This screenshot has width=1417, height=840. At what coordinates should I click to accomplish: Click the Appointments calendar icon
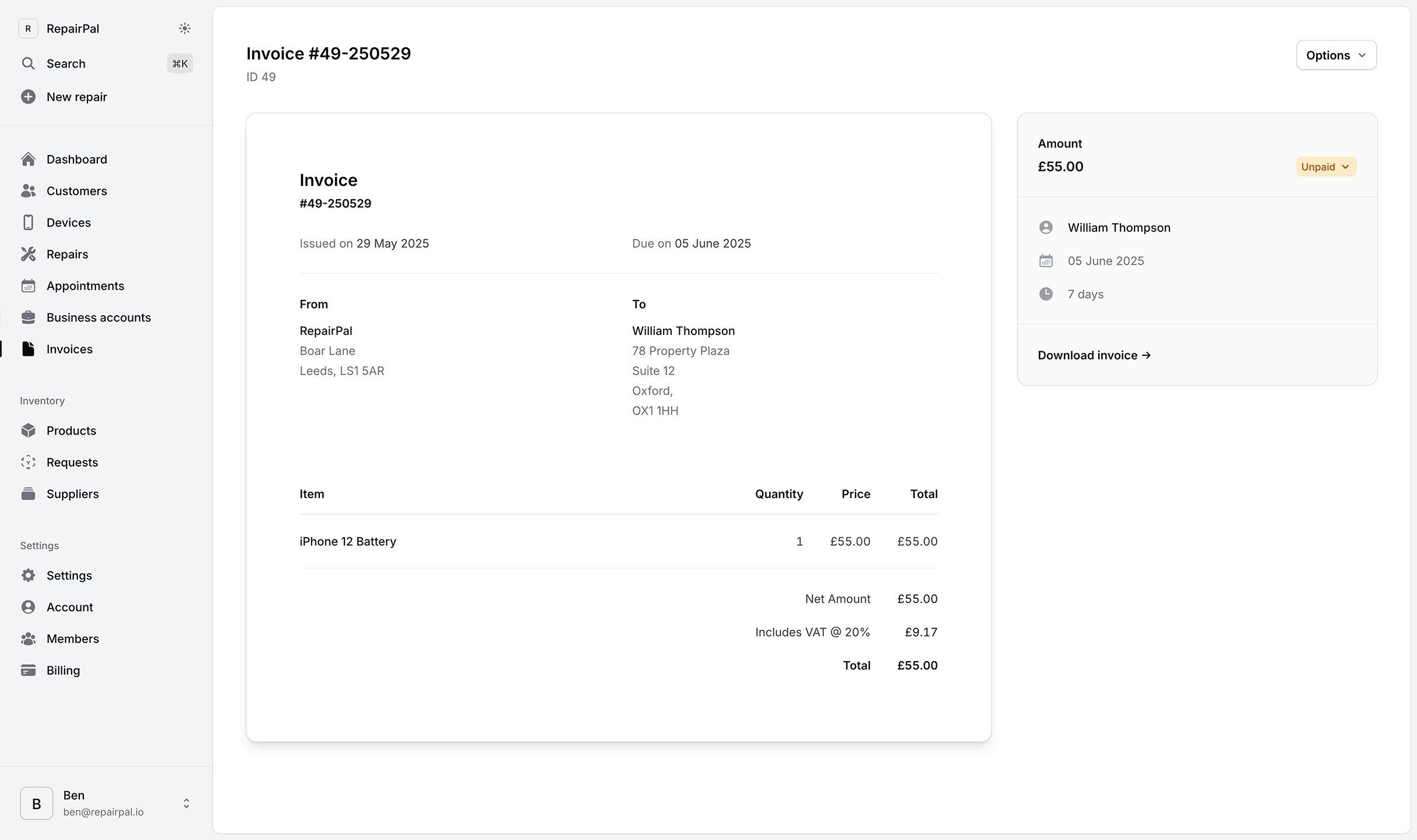click(28, 285)
